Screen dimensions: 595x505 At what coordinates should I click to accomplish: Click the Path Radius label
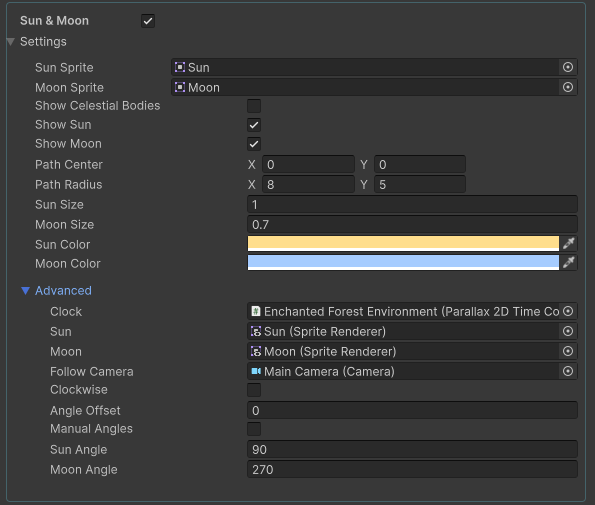pyautogui.click(x=68, y=185)
